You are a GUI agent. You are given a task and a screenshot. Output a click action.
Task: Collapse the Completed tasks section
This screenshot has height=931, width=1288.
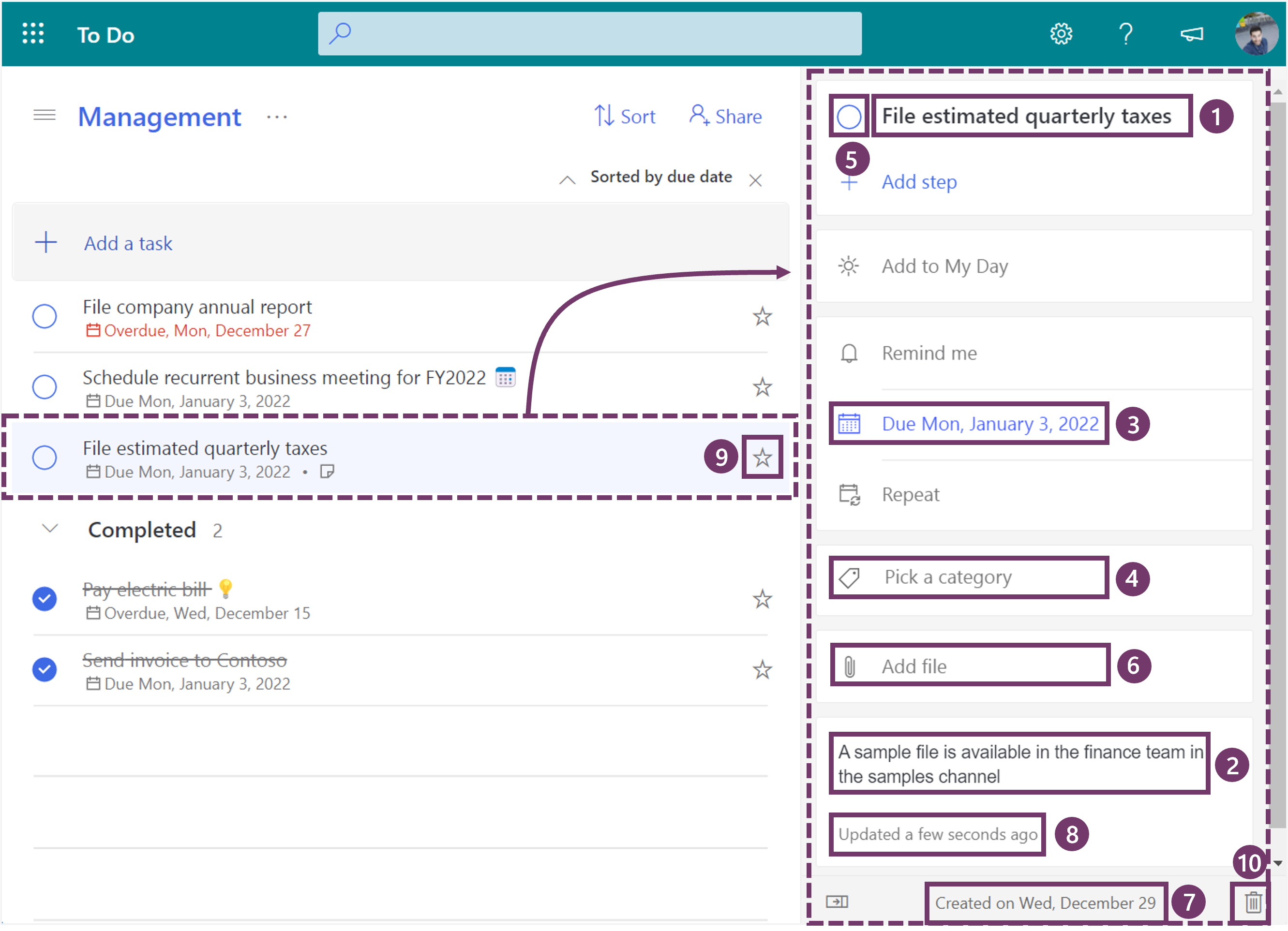click(x=50, y=529)
